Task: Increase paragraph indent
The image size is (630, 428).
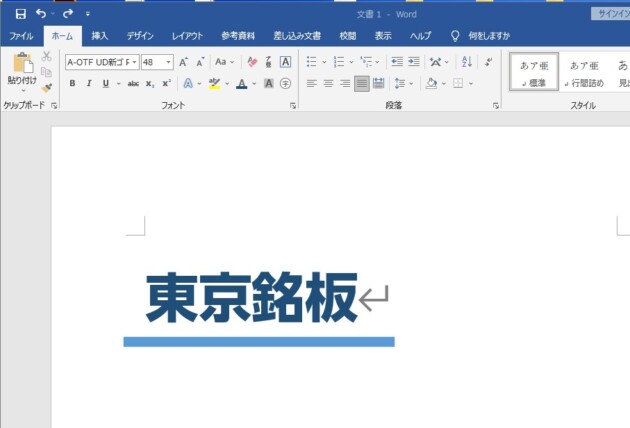Action: [x=414, y=61]
